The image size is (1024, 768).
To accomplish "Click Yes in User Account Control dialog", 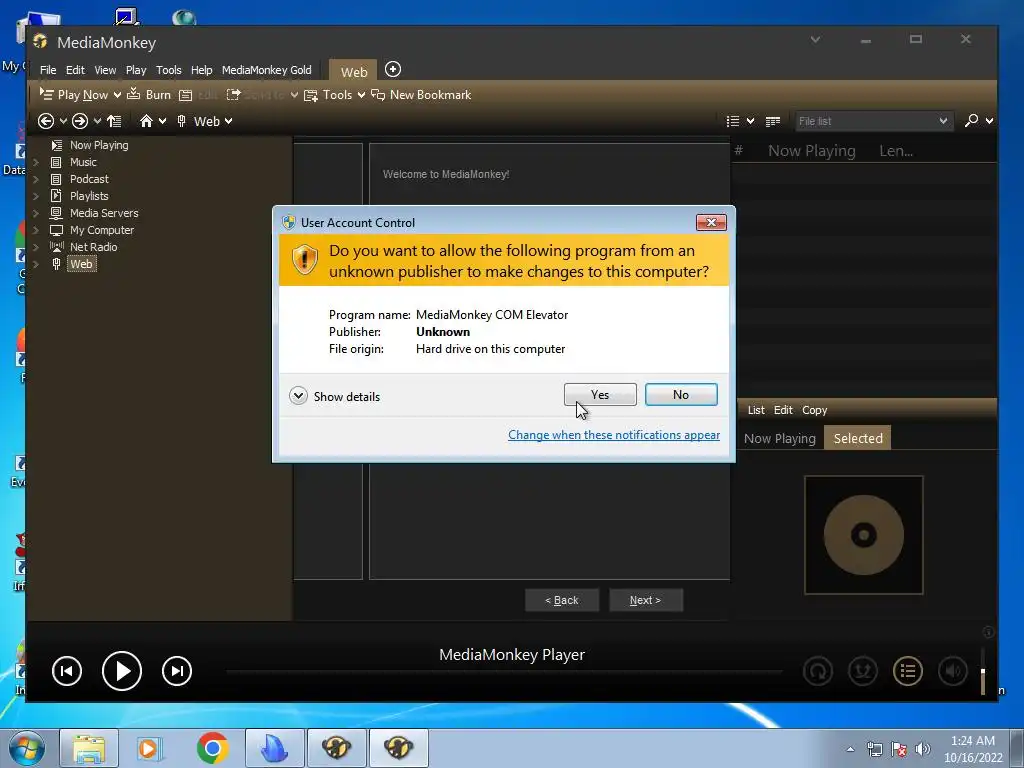I will 600,394.
